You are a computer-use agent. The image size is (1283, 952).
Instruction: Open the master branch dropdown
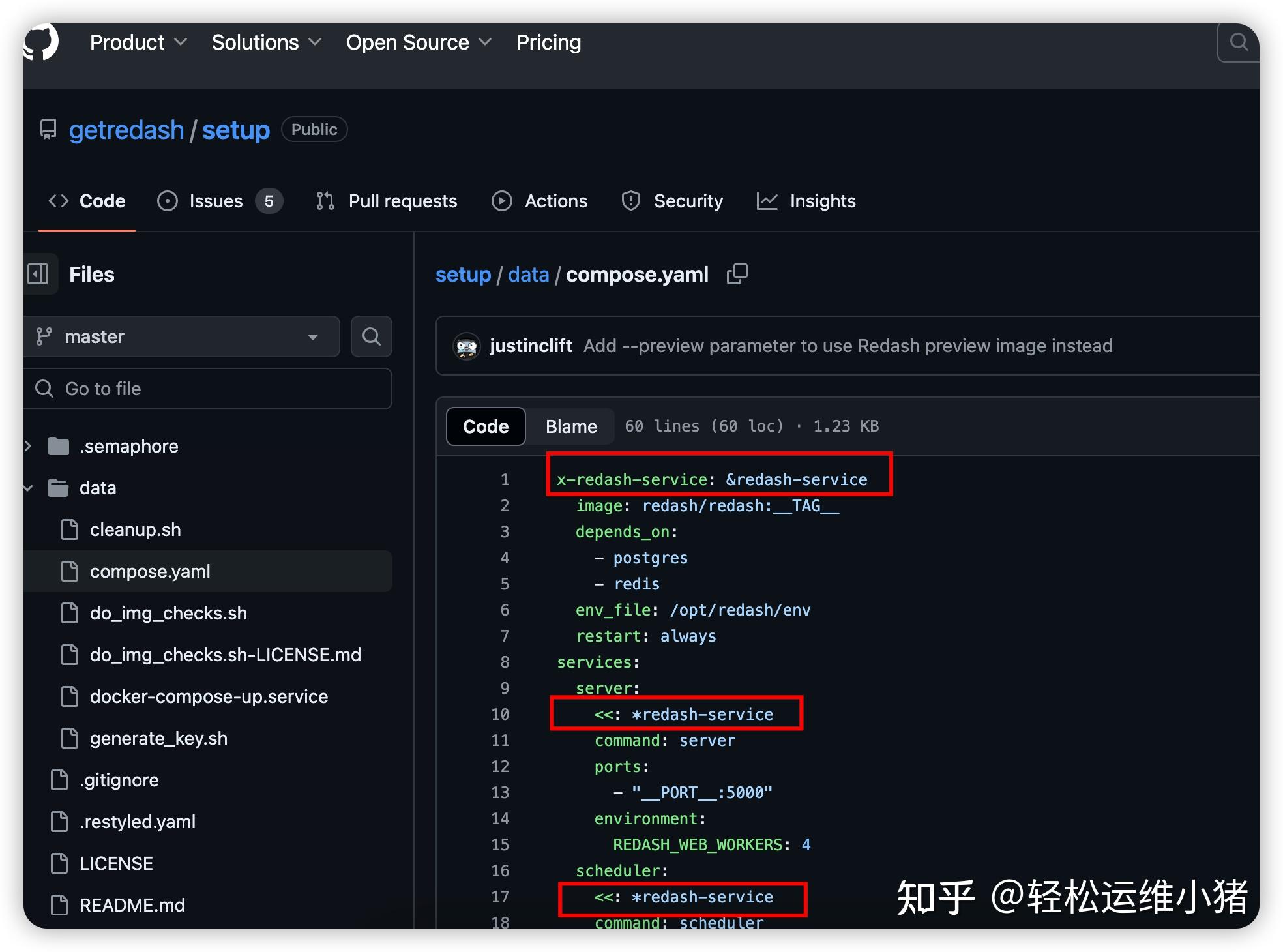(x=181, y=336)
